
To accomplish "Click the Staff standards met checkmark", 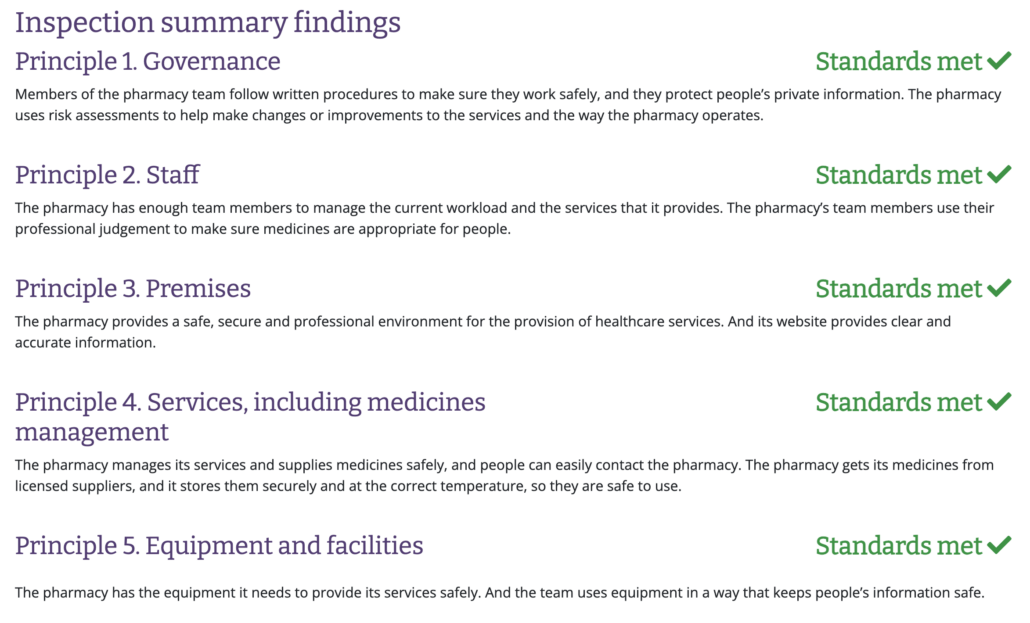I will [999, 175].
